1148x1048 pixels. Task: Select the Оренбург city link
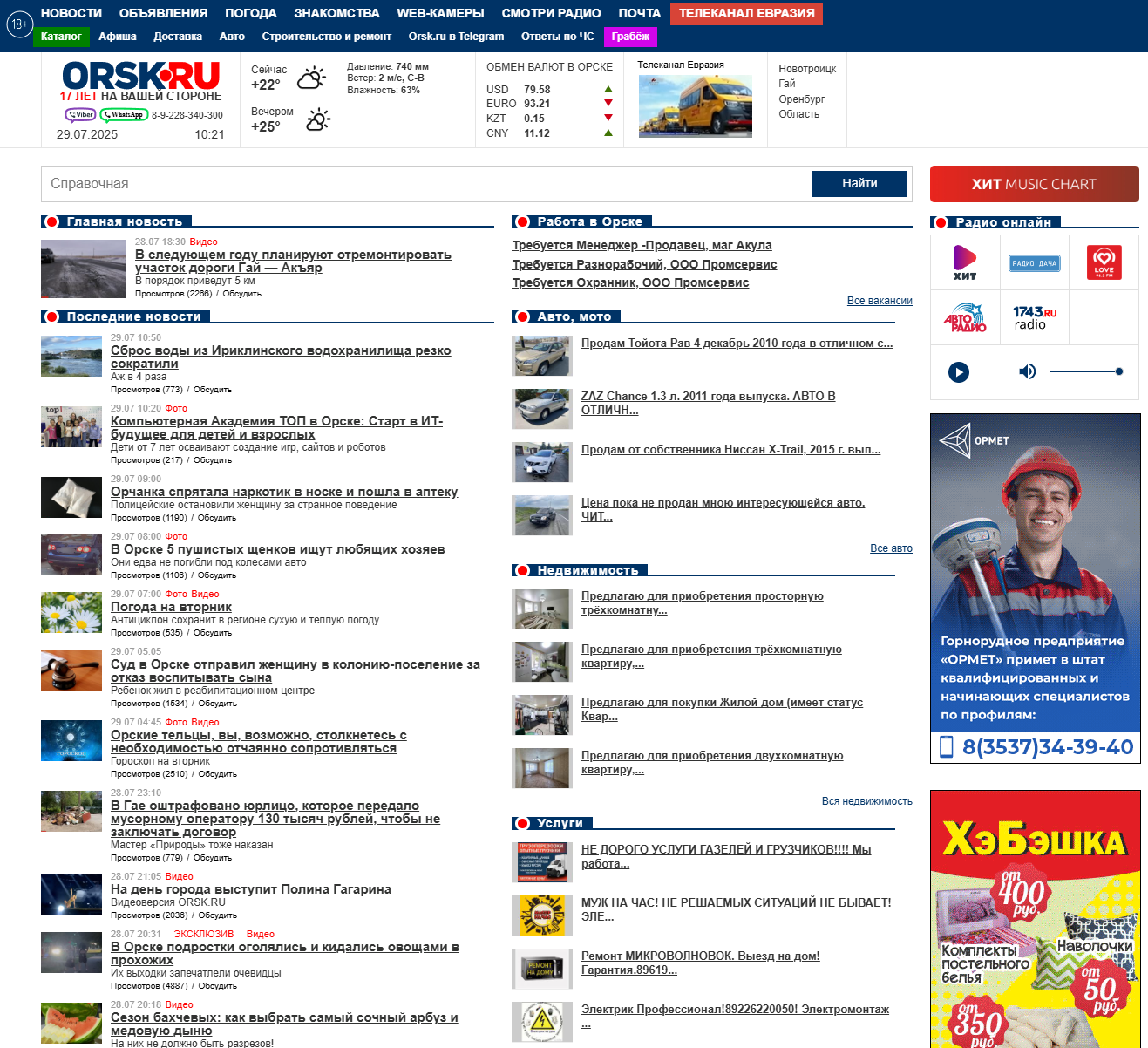[801, 99]
